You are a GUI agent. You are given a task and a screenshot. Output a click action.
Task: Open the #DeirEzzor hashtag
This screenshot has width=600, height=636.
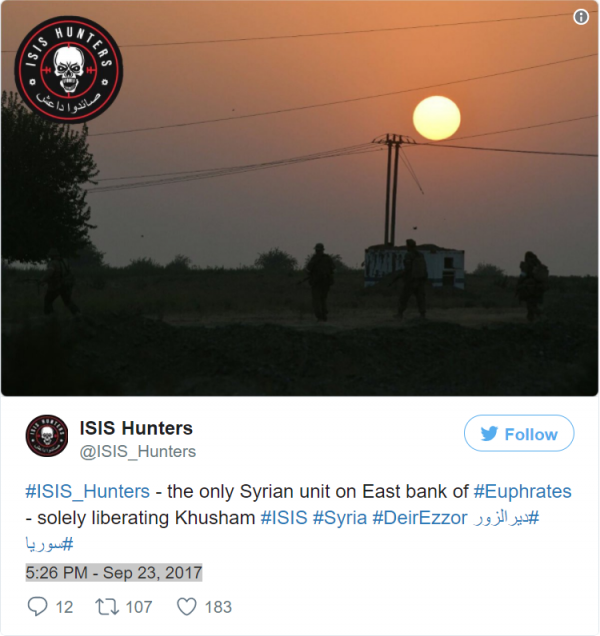(x=419, y=518)
